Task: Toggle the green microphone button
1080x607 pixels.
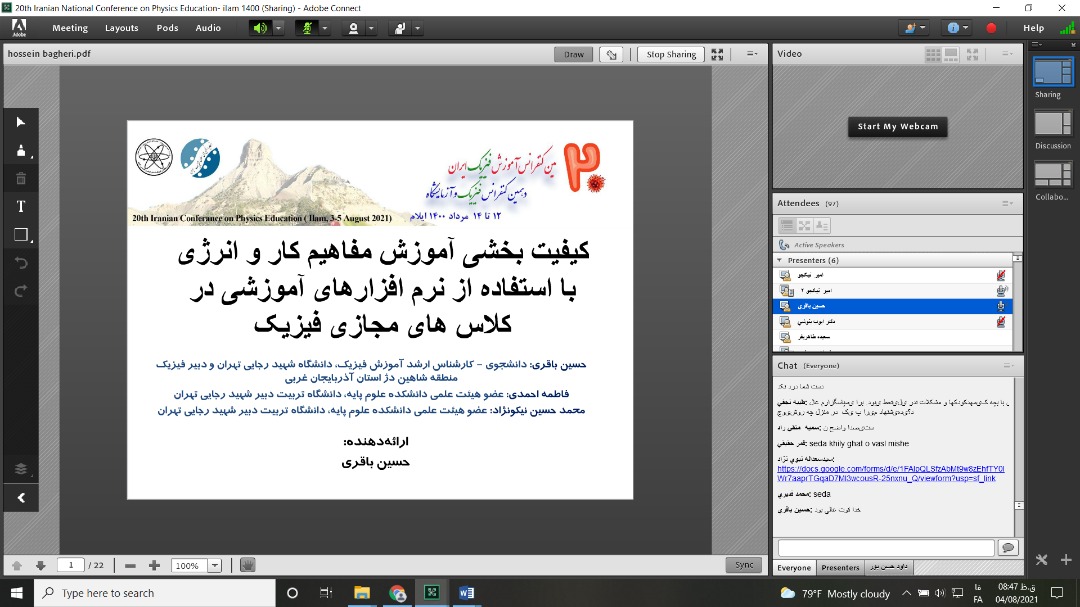Action: pos(306,28)
